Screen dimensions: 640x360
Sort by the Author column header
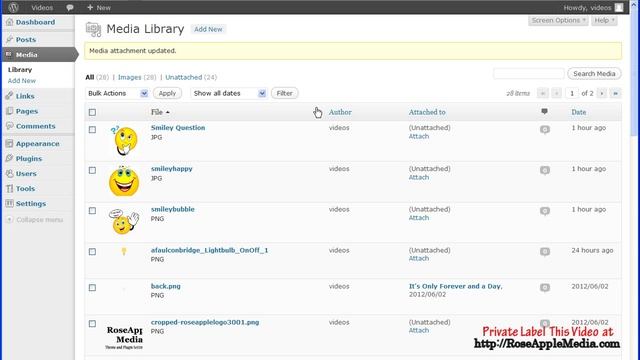pyautogui.click(x=340, y=112)
